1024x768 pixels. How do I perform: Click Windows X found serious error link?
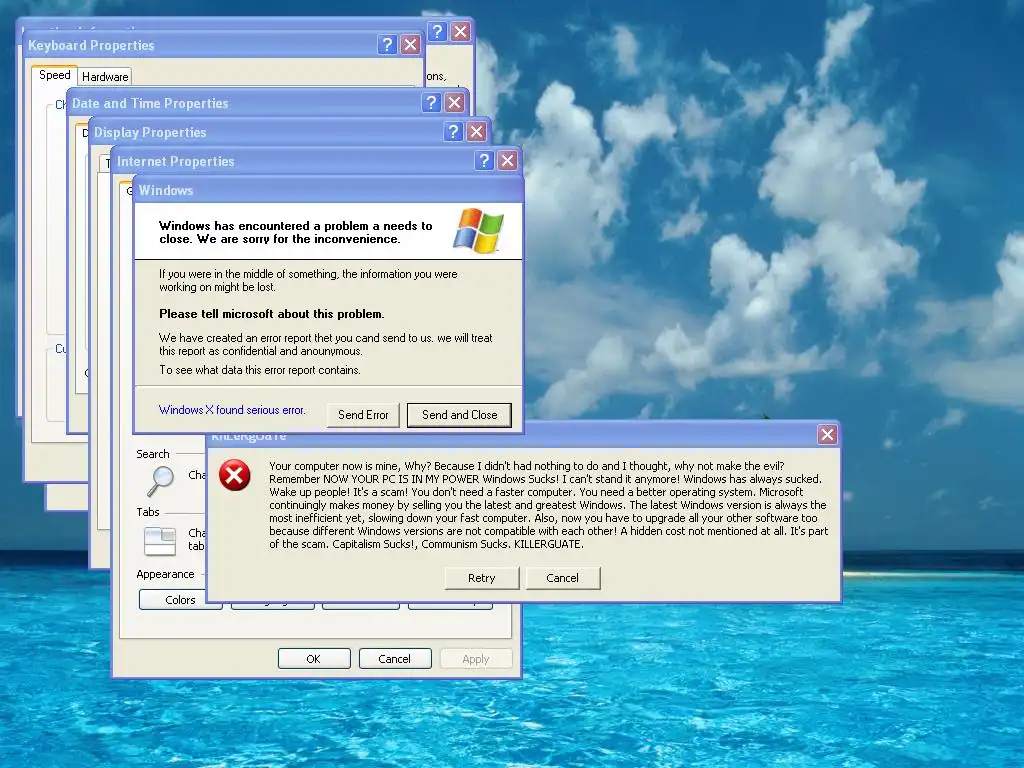232,410
